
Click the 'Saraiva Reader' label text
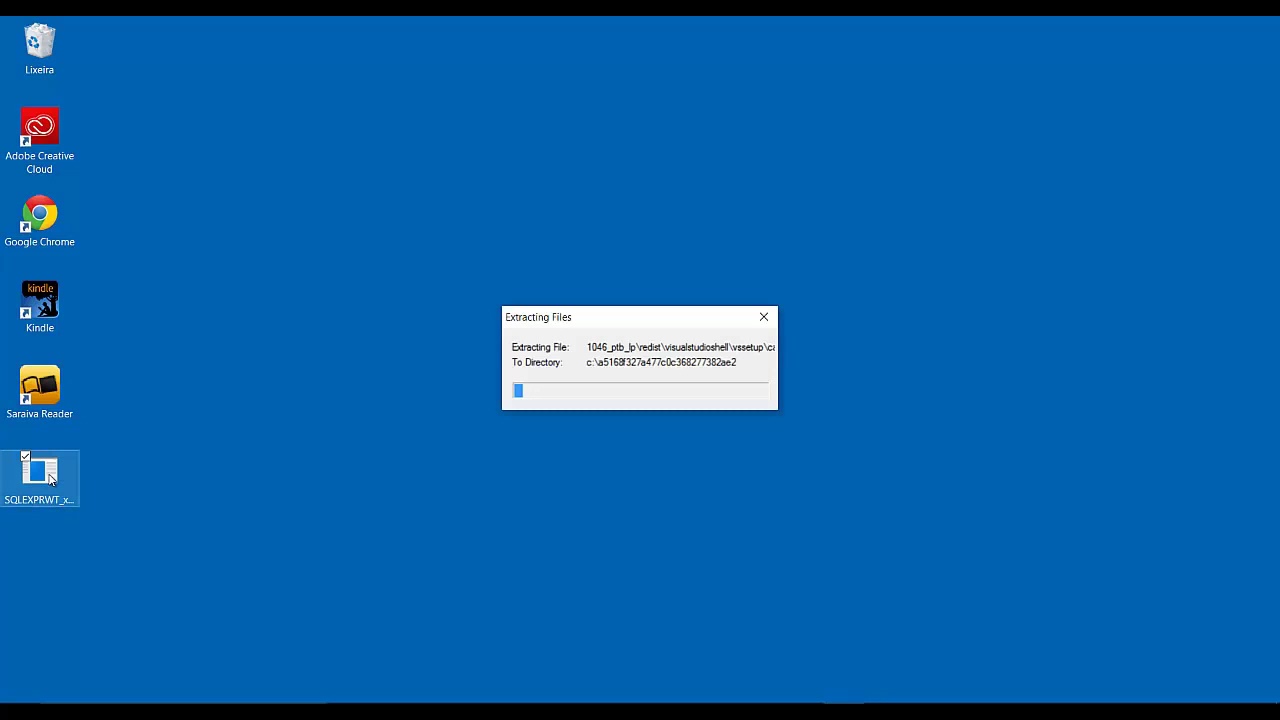pyautogui.click(x=40, y=414)
